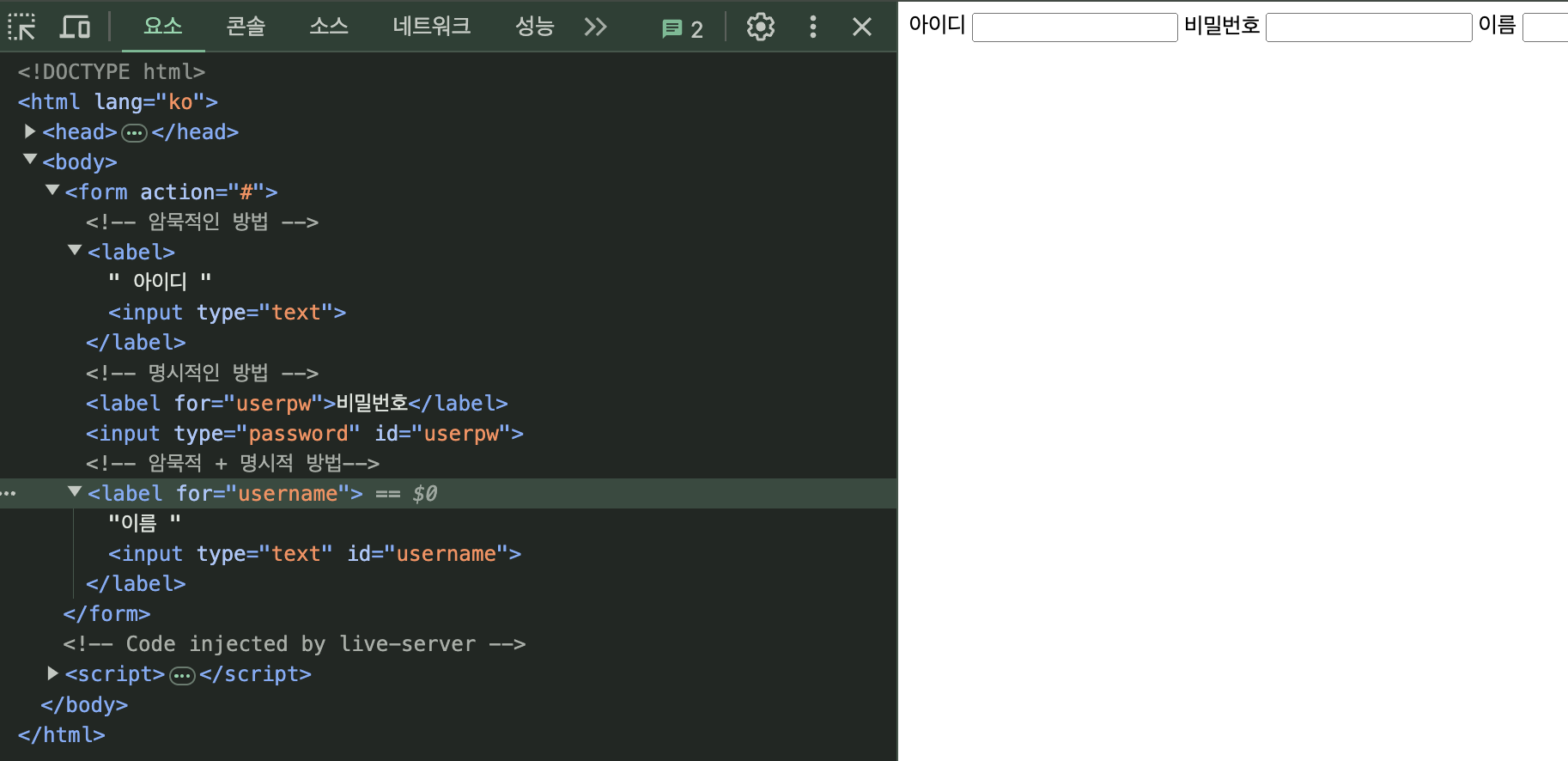Toggle the device toolbar icon

pyautogui.click(x=75, y=27)
